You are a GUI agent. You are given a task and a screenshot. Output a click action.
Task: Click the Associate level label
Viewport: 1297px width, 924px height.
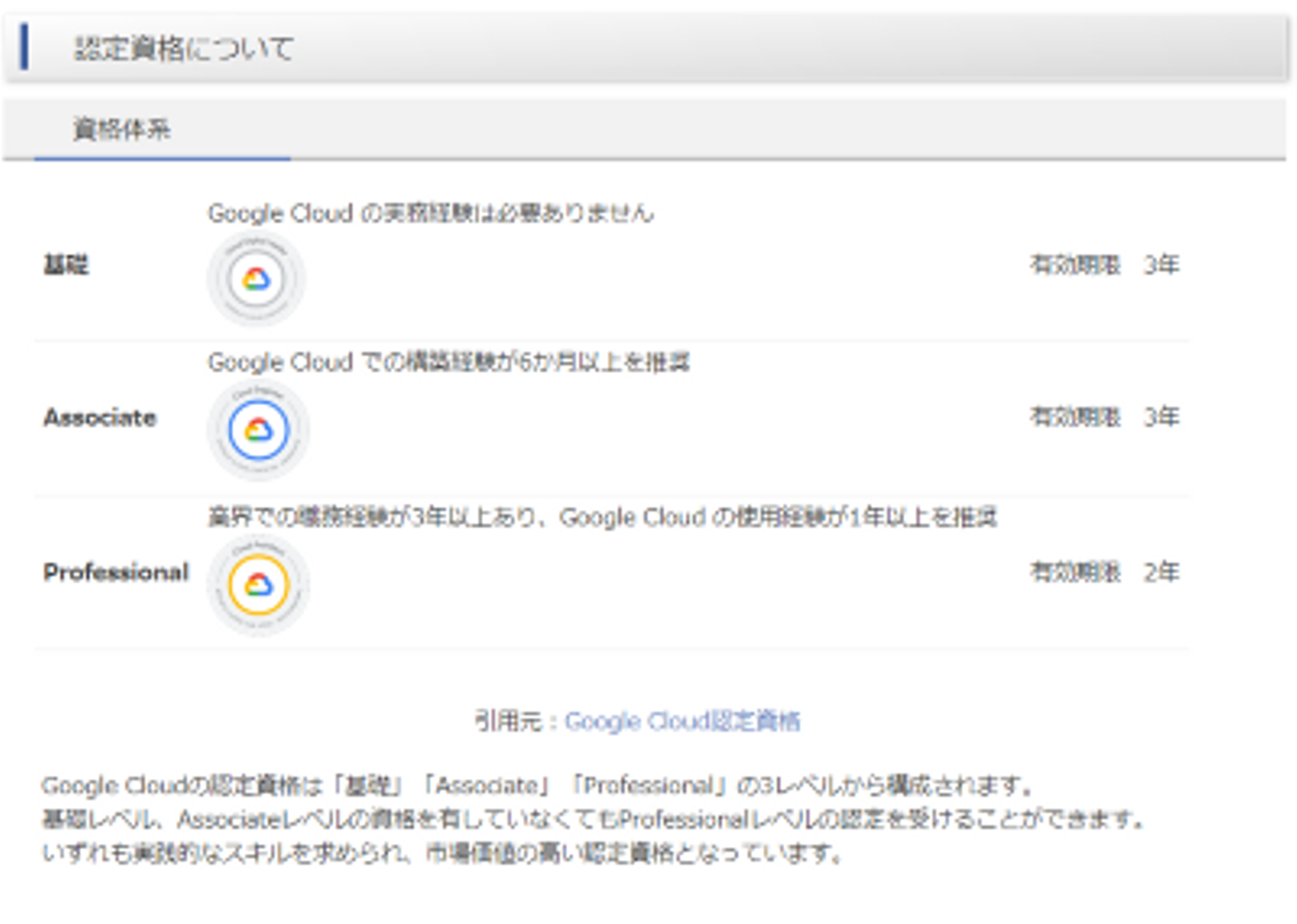[100, 418]
